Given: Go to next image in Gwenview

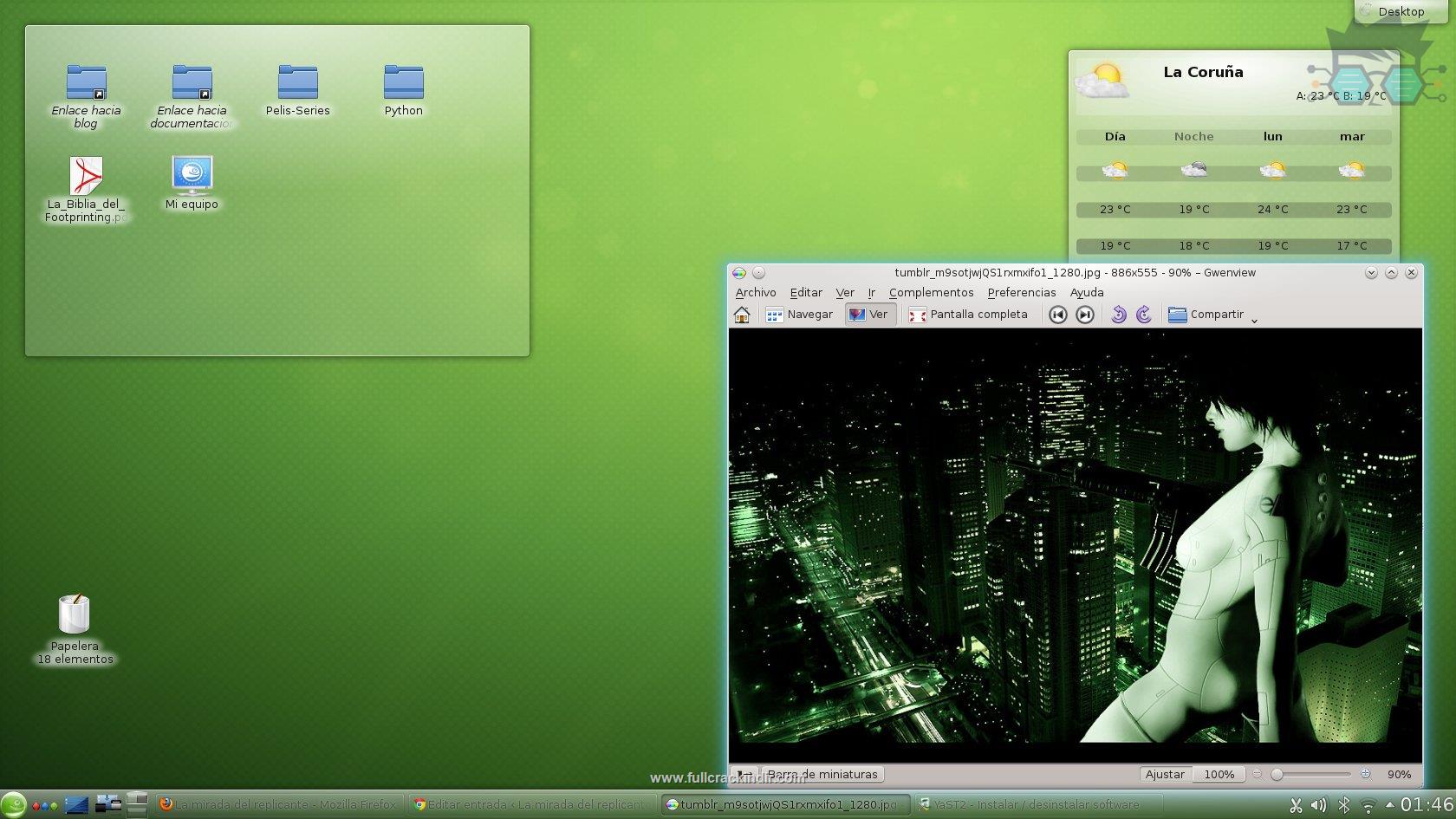Looking at the screenshot, I should [x=1084, y=315].
